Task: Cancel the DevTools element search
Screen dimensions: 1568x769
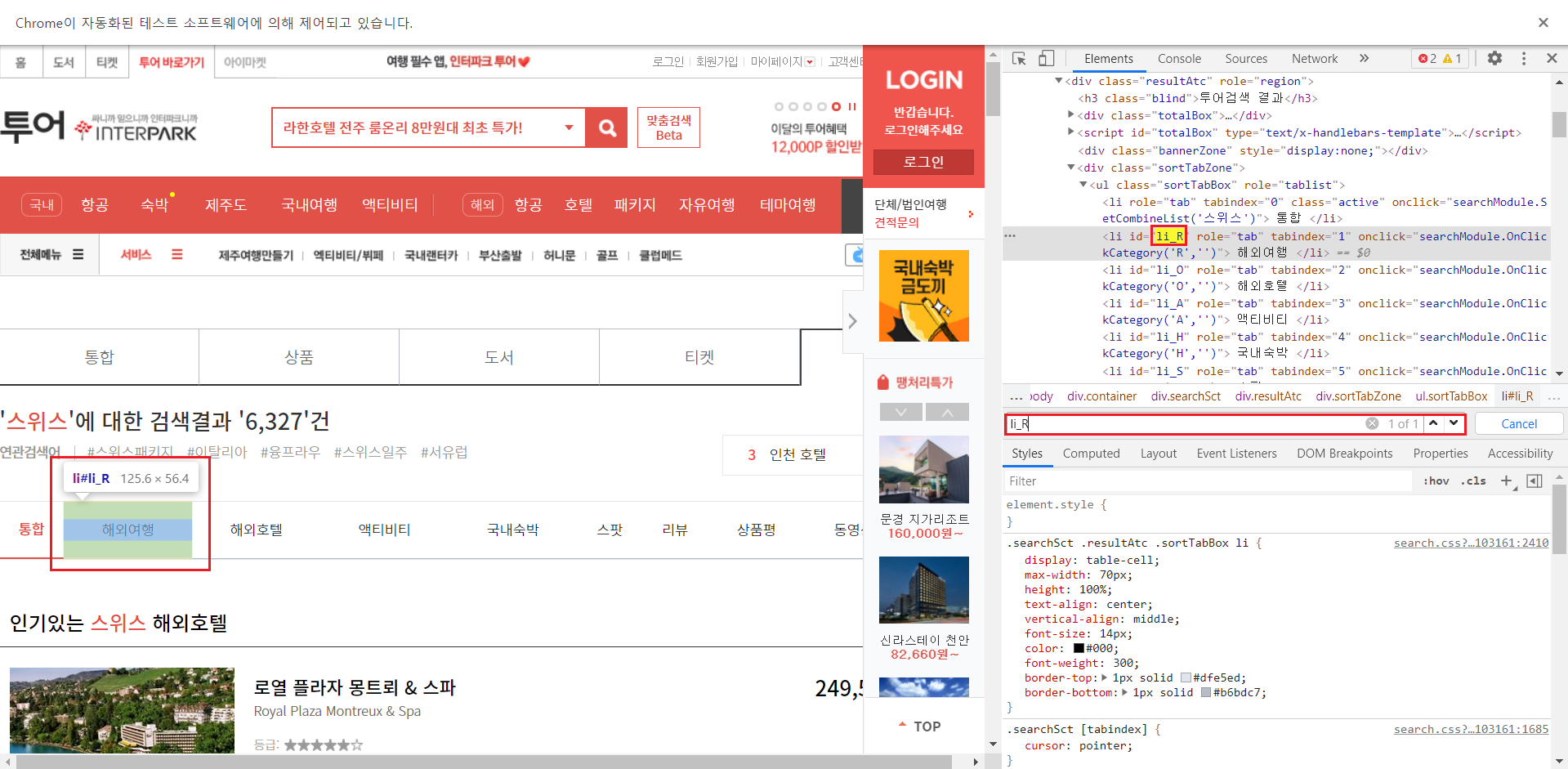Action: point(1519,423)
